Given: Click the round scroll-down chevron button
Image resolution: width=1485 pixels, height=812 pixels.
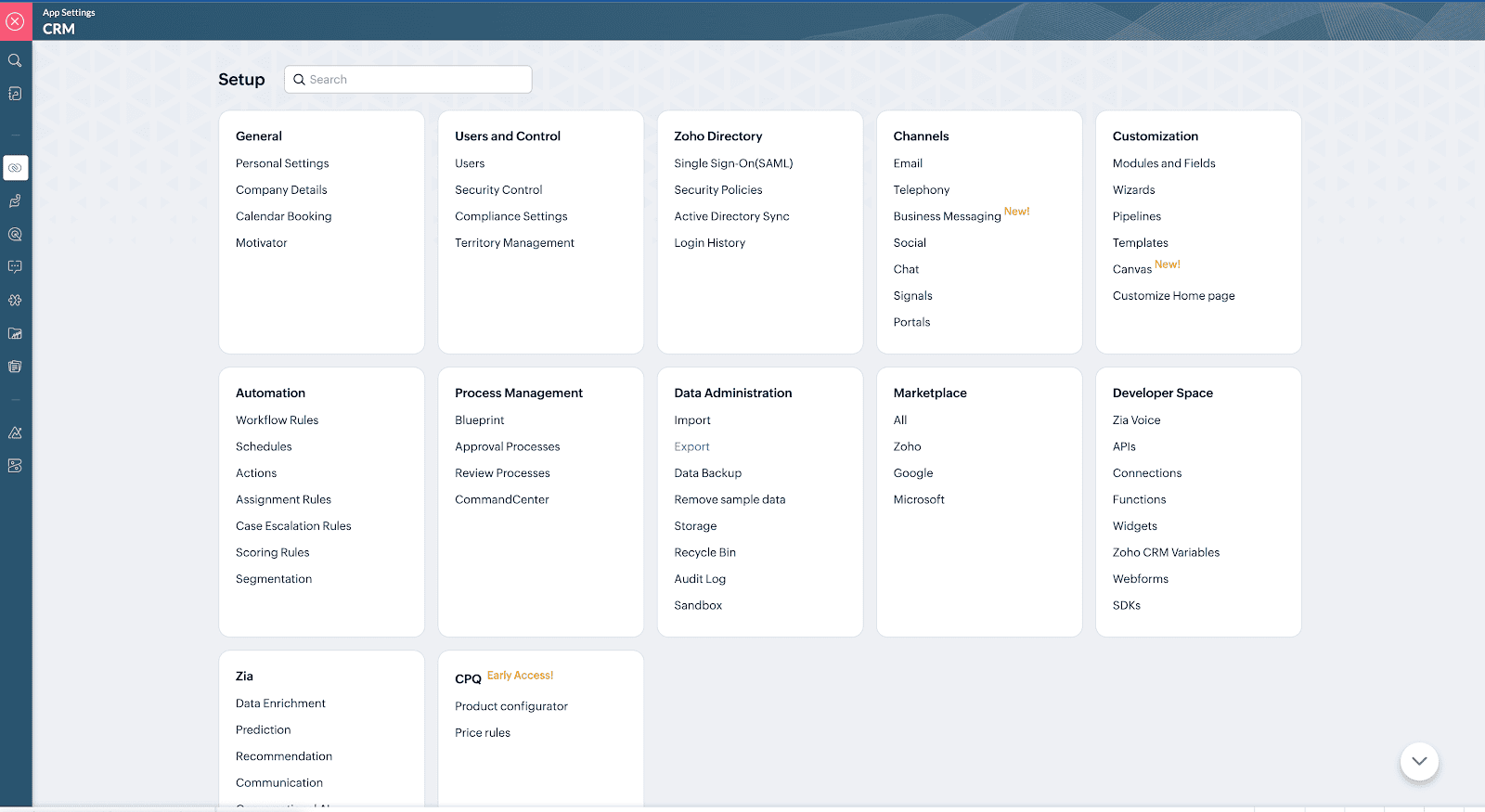Looking at the screenshot, I should [1419, 761].
